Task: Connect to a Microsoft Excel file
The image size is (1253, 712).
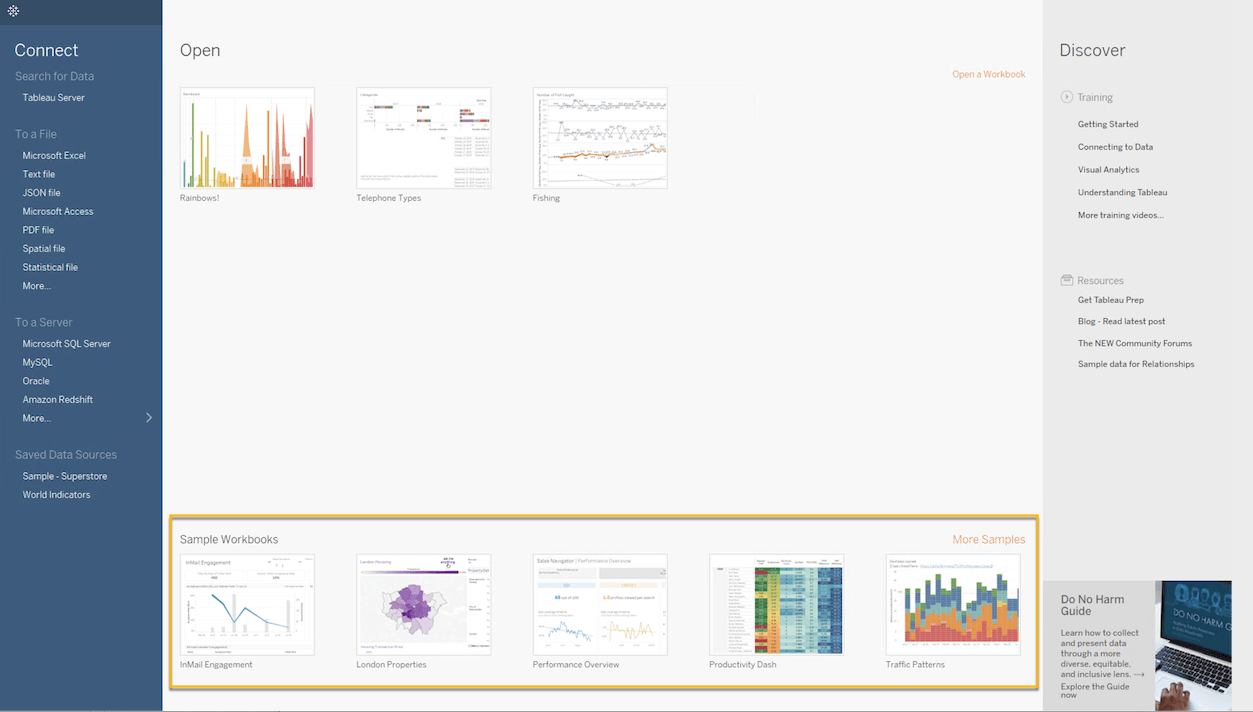Action: [x=54, y=156]
